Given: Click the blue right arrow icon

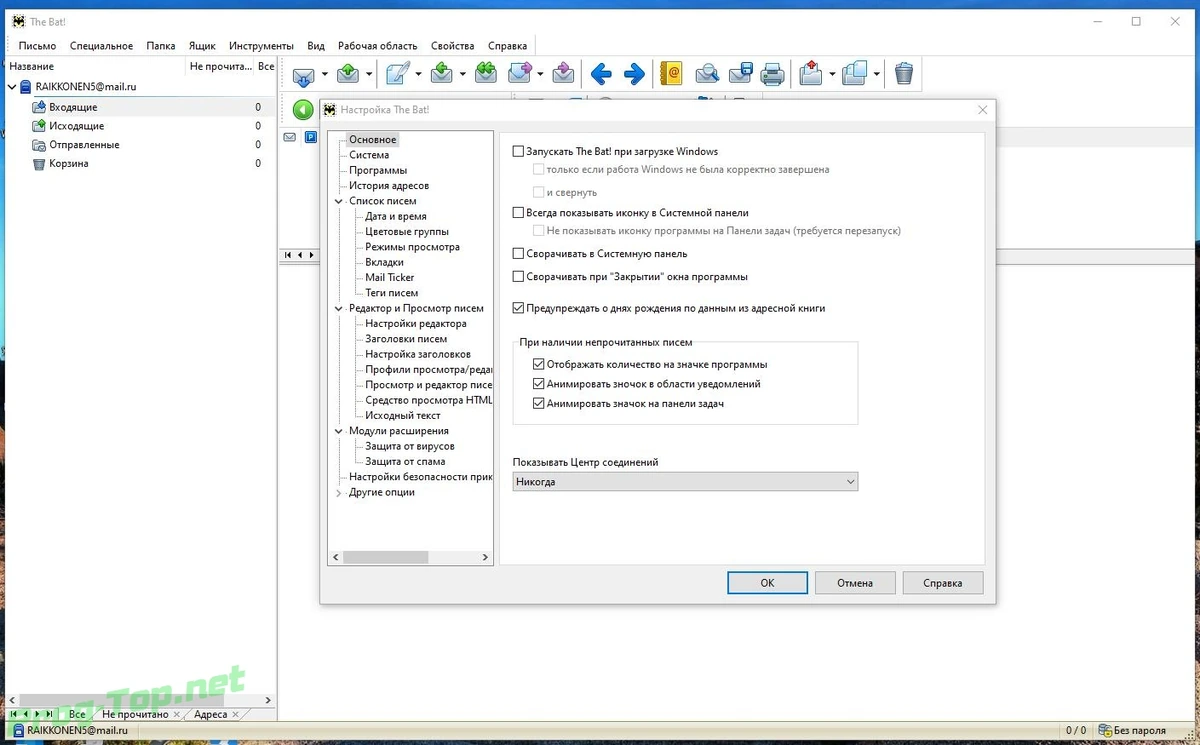Looking at the screenshot, I should pos(634,73).
